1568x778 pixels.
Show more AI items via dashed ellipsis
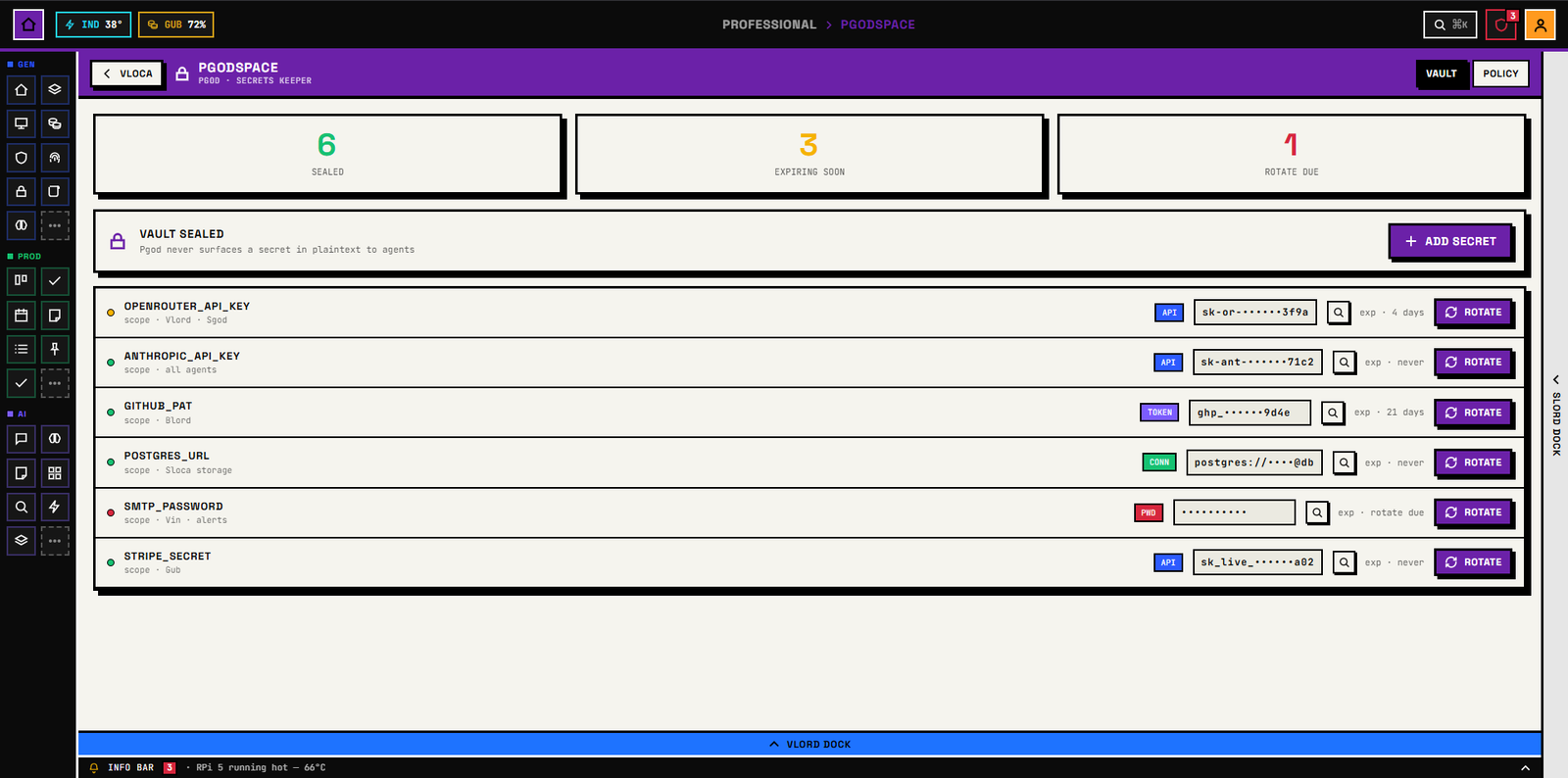coord(55,541)
